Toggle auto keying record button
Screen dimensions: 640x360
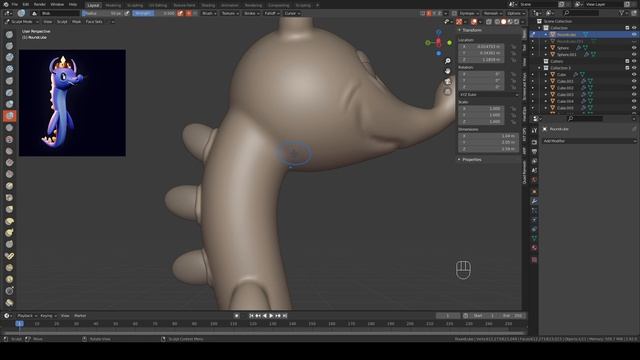click(237, 316)
